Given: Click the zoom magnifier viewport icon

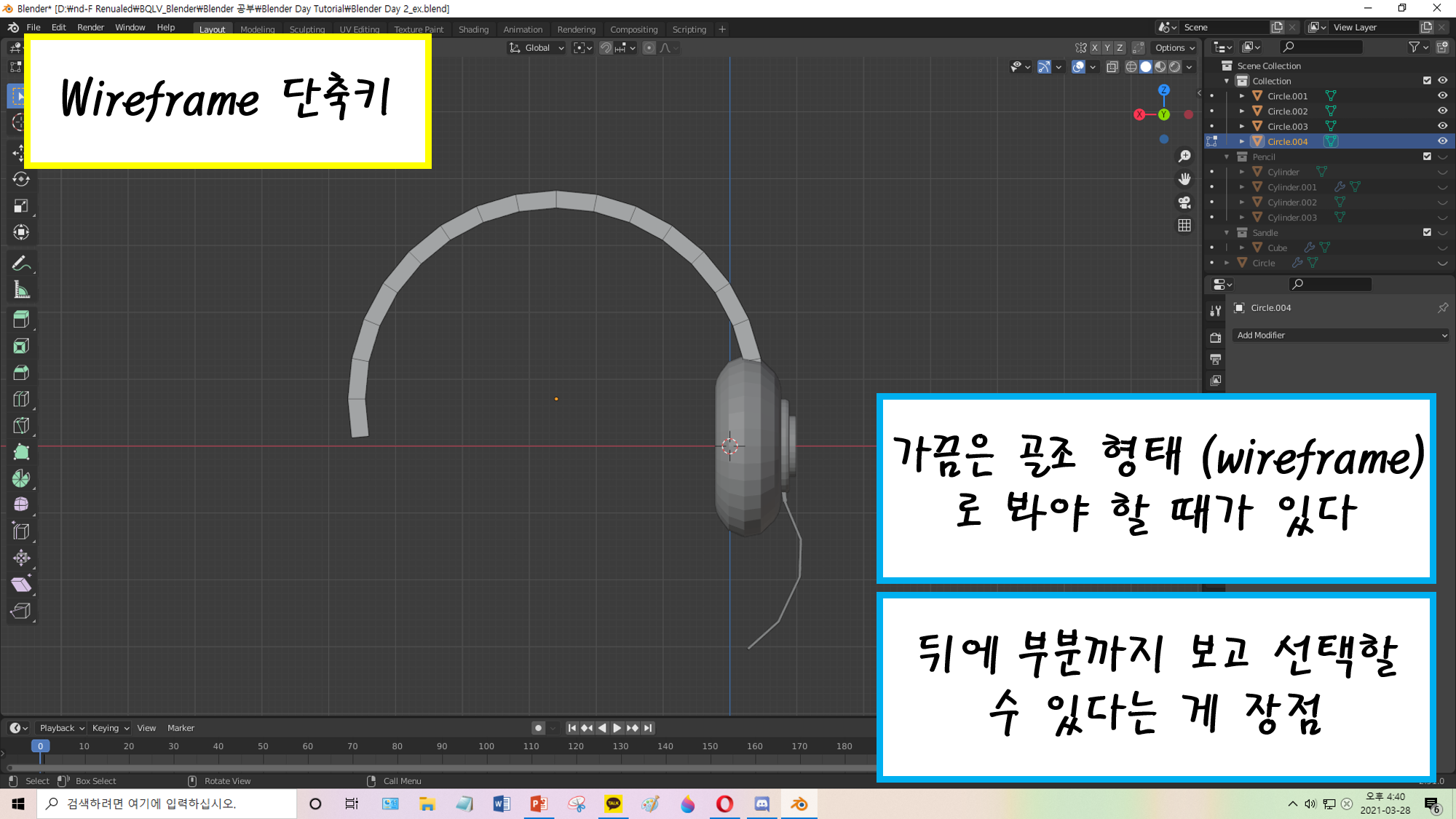Looking at the screenshot, I should [1184, 157].
